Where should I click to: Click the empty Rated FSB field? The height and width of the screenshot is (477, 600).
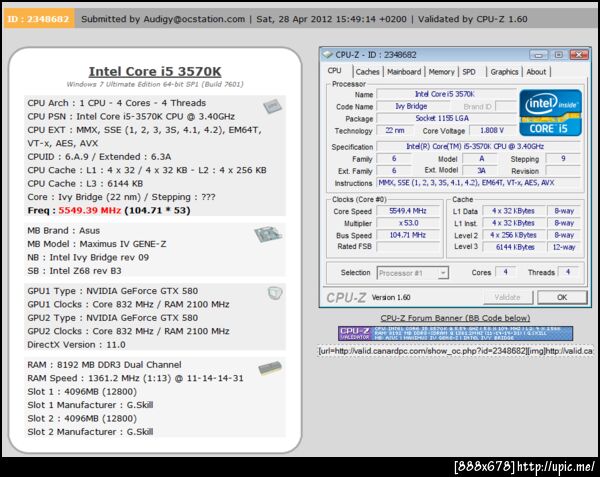[408, 247]
